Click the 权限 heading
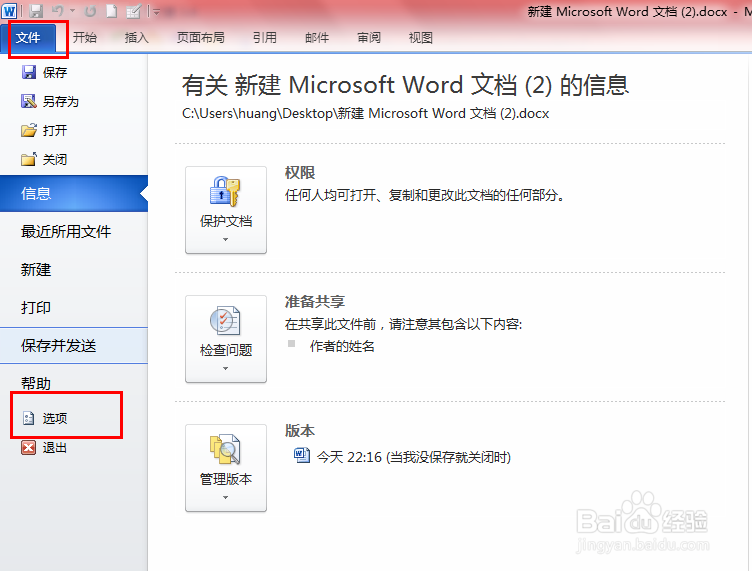The height and width of the screenshot is (571, 752). pos(300,173)
